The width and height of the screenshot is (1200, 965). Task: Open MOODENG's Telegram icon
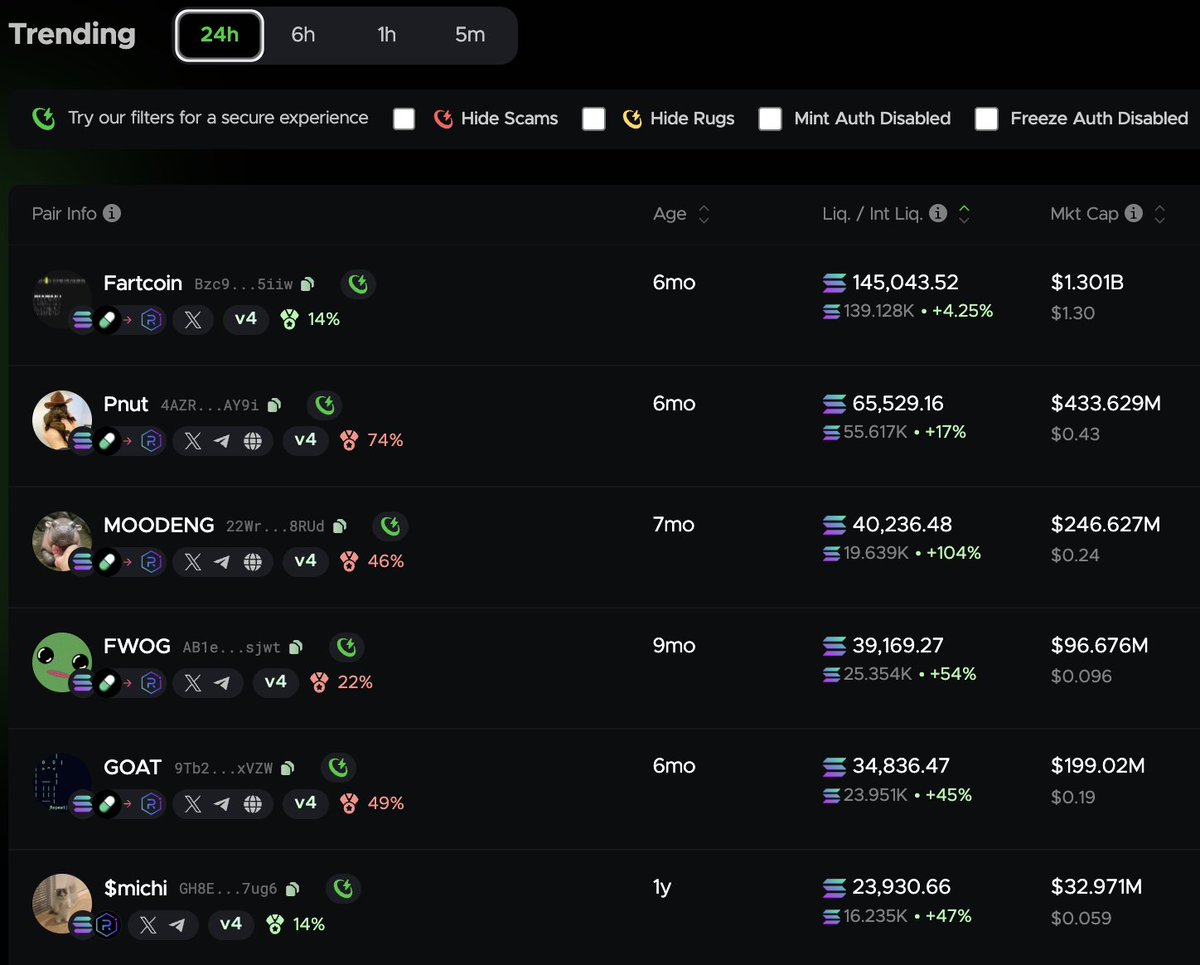[x=220, y=562]
